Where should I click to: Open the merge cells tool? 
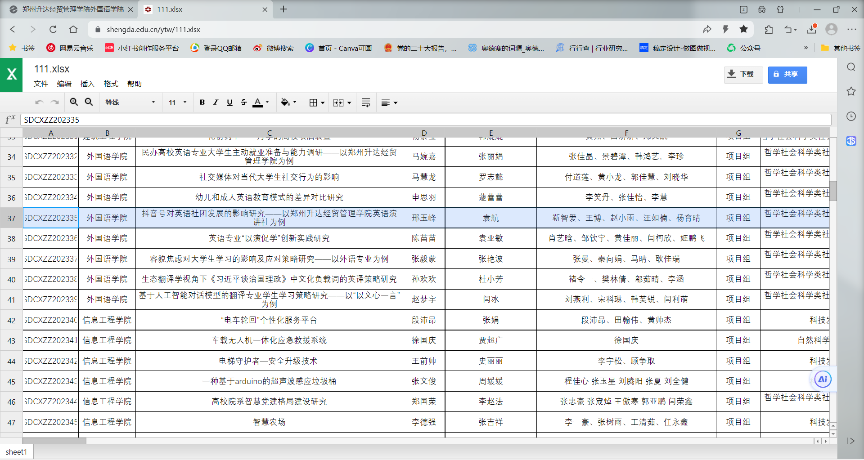339,102
